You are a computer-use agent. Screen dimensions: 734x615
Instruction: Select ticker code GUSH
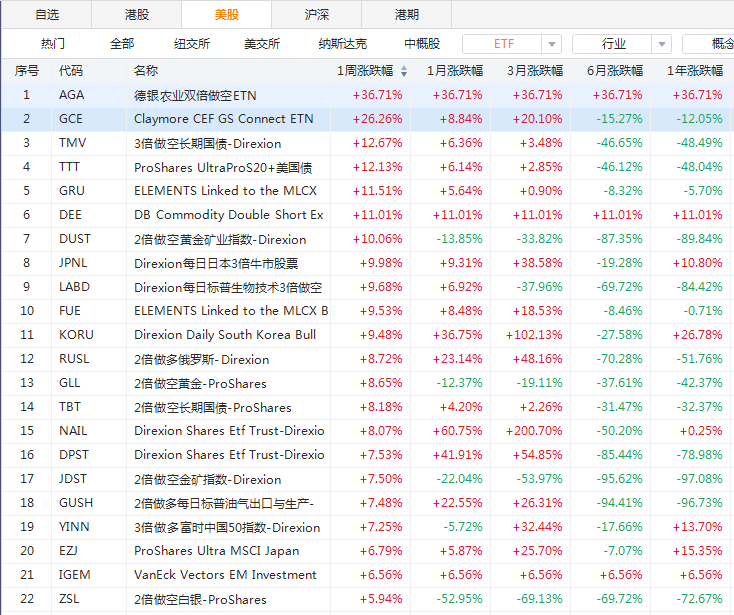coord(76,503)
